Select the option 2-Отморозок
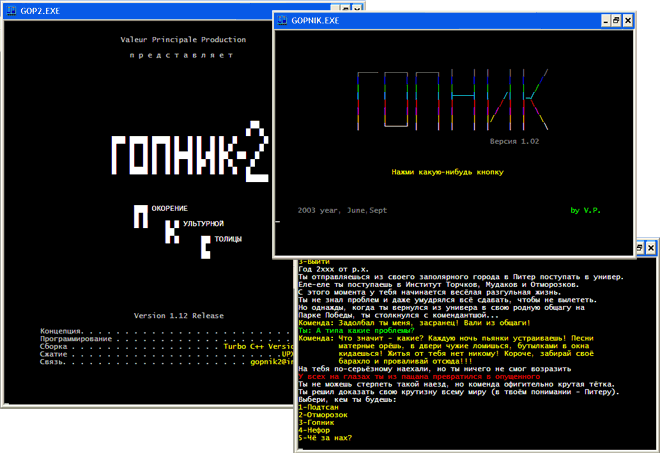Screen dimensions: 660x453 click(323, 415)
